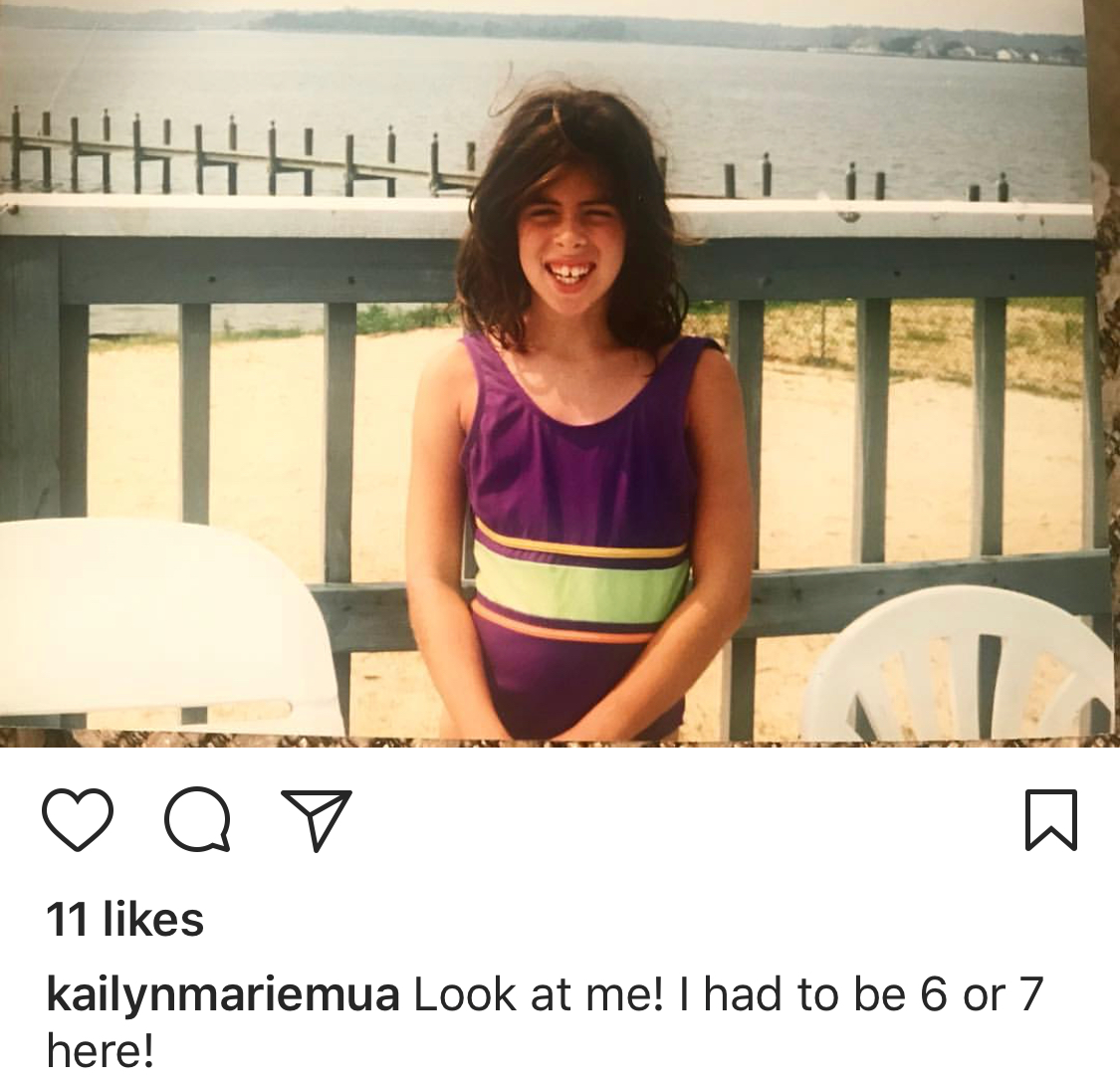View who liked via "11 likes"
This screenshot has height=1084, width=1120.
click(125, 919)
